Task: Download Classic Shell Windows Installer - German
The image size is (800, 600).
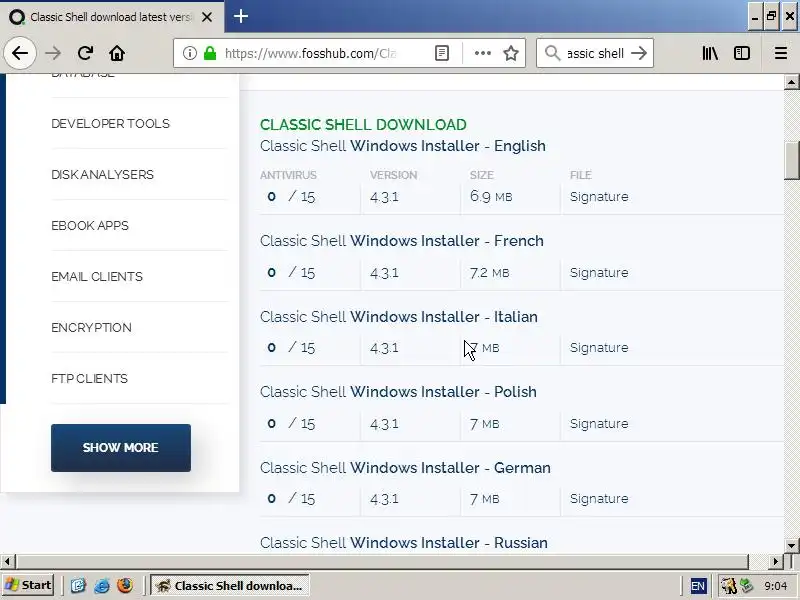Action: coord(405,468)
